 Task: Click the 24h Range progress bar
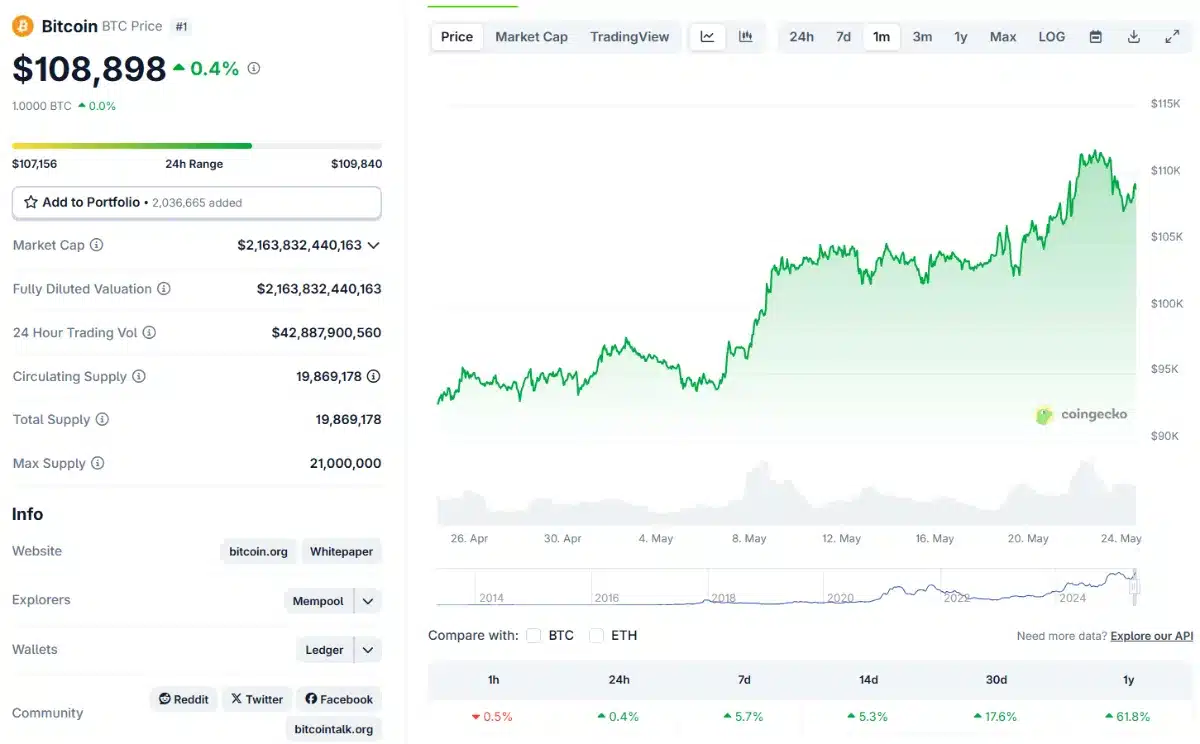(x=197, y=146)
